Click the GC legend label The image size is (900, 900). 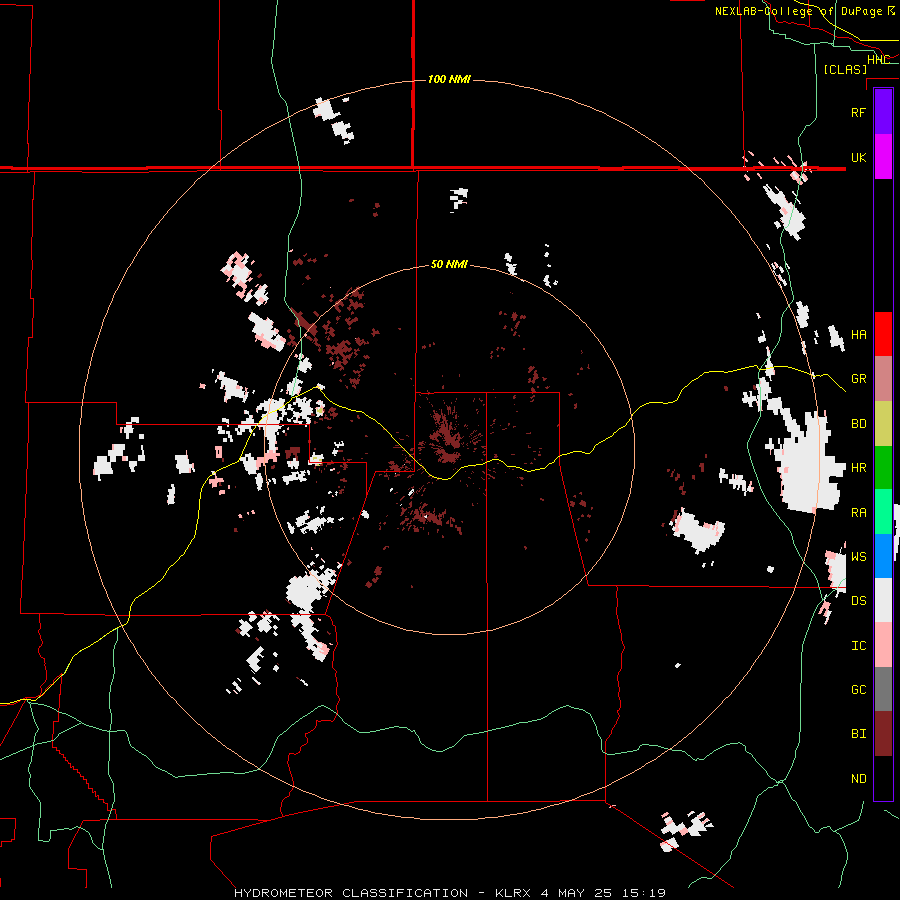coord(858,690)
